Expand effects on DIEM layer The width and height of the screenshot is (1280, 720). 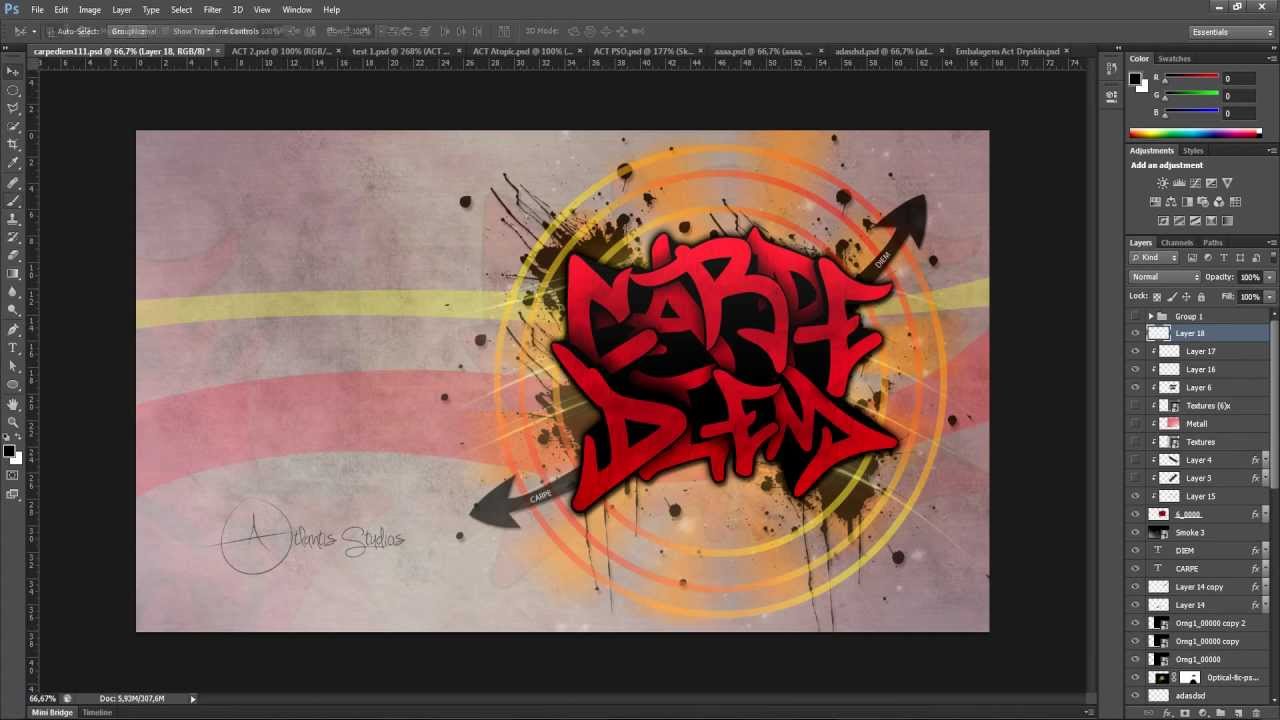pos(1265,551)
